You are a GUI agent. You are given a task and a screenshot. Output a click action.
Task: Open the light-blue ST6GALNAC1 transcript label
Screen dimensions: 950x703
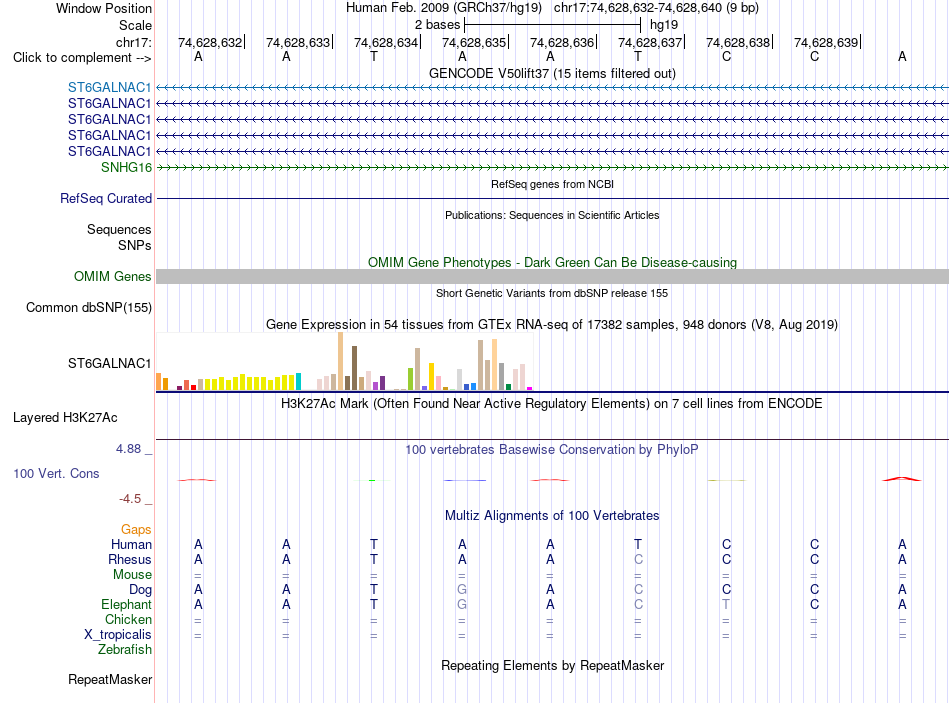tap(109, 87)
